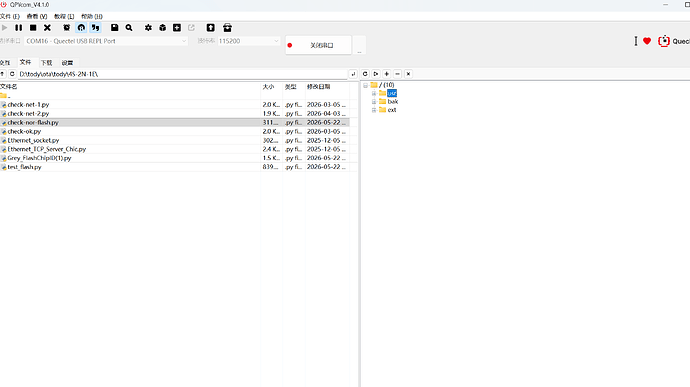Toggle the highlighted circular arch toolbar icon

pyautogui.click(x=81, y=28)
